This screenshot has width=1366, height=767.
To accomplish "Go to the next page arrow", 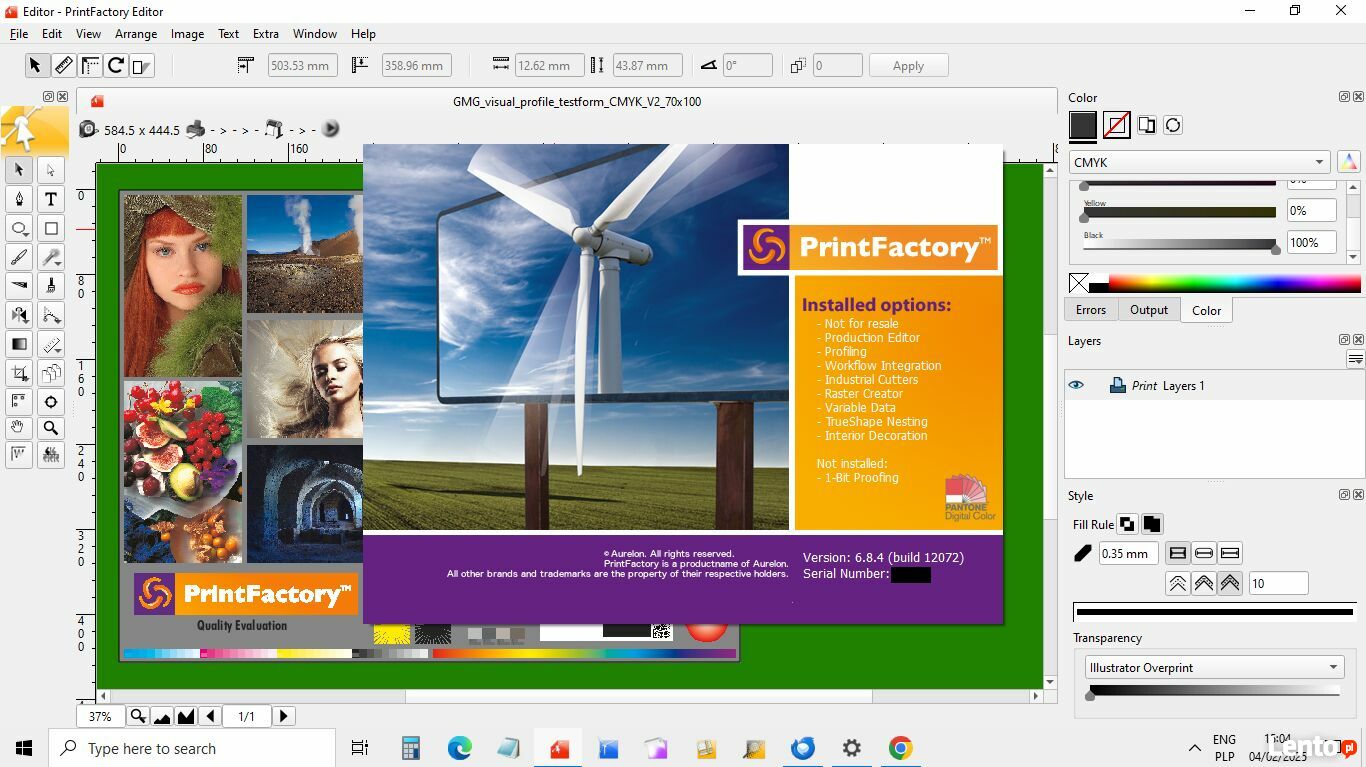I will click(284, 716).
